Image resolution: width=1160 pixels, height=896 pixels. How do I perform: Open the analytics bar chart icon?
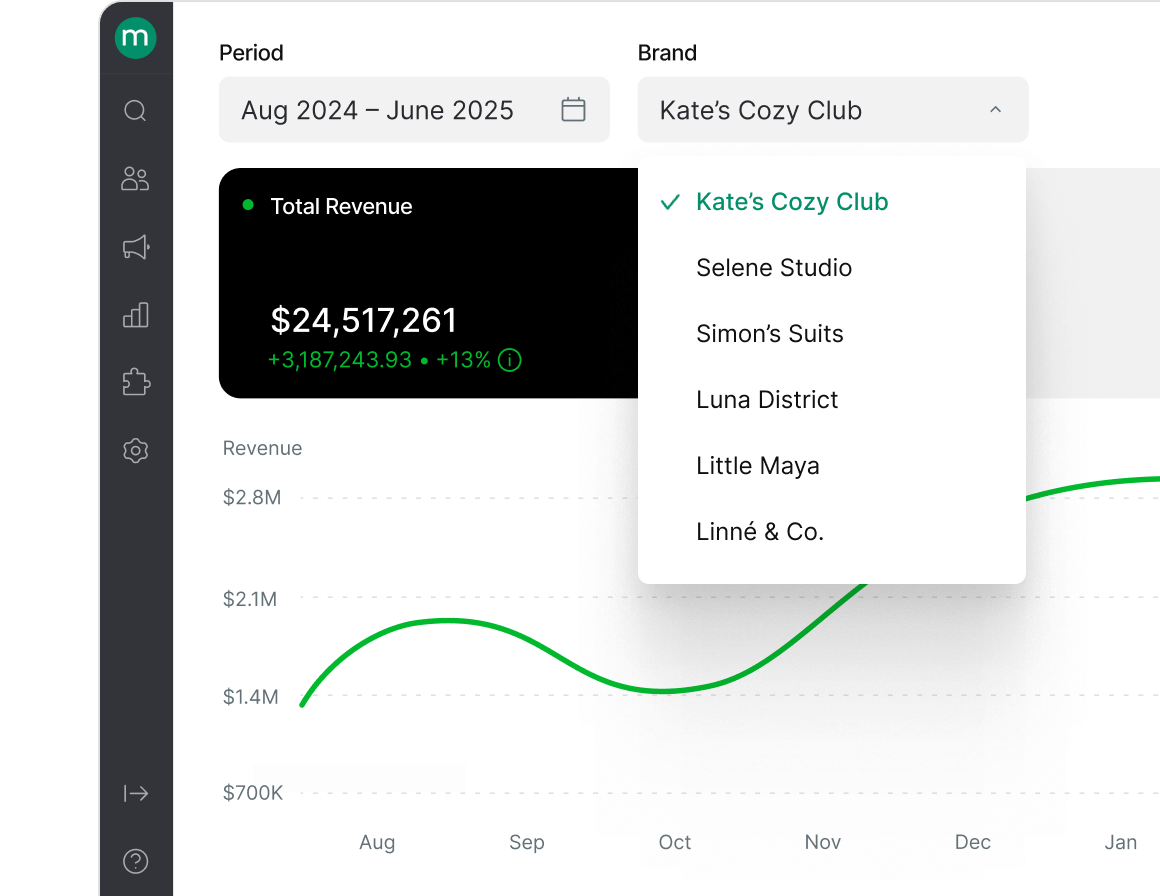136,315
